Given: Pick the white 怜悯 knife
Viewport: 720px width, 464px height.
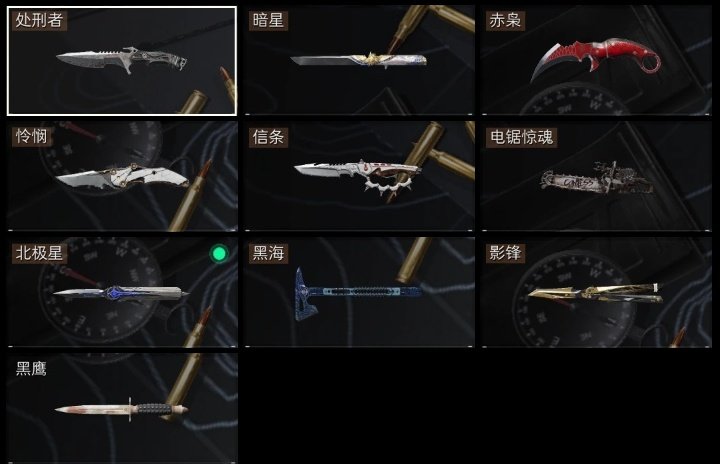Looking at the screenshot, I should [x=122, y=176].
